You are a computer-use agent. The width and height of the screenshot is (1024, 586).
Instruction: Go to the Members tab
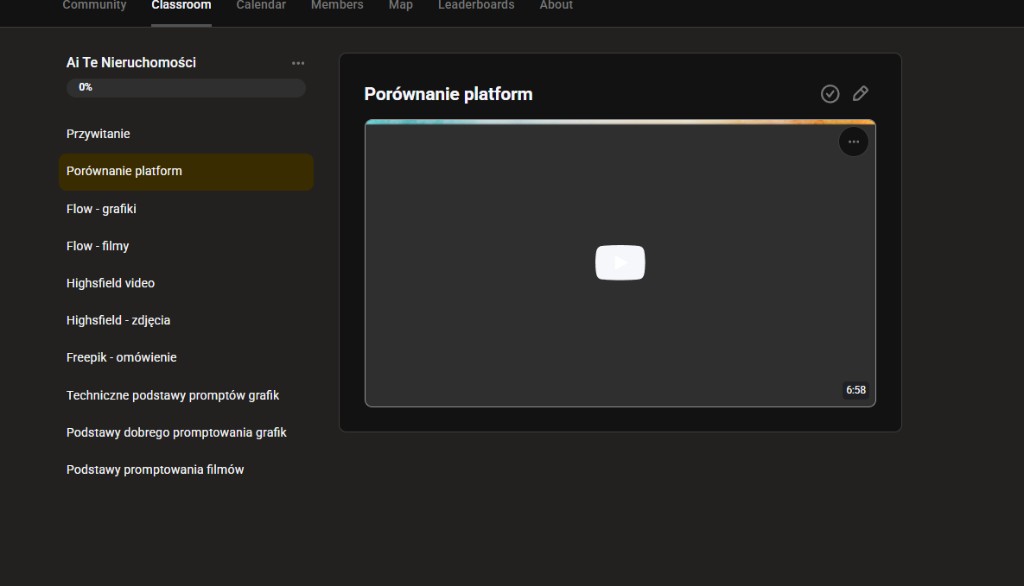[x=337, y=6]
